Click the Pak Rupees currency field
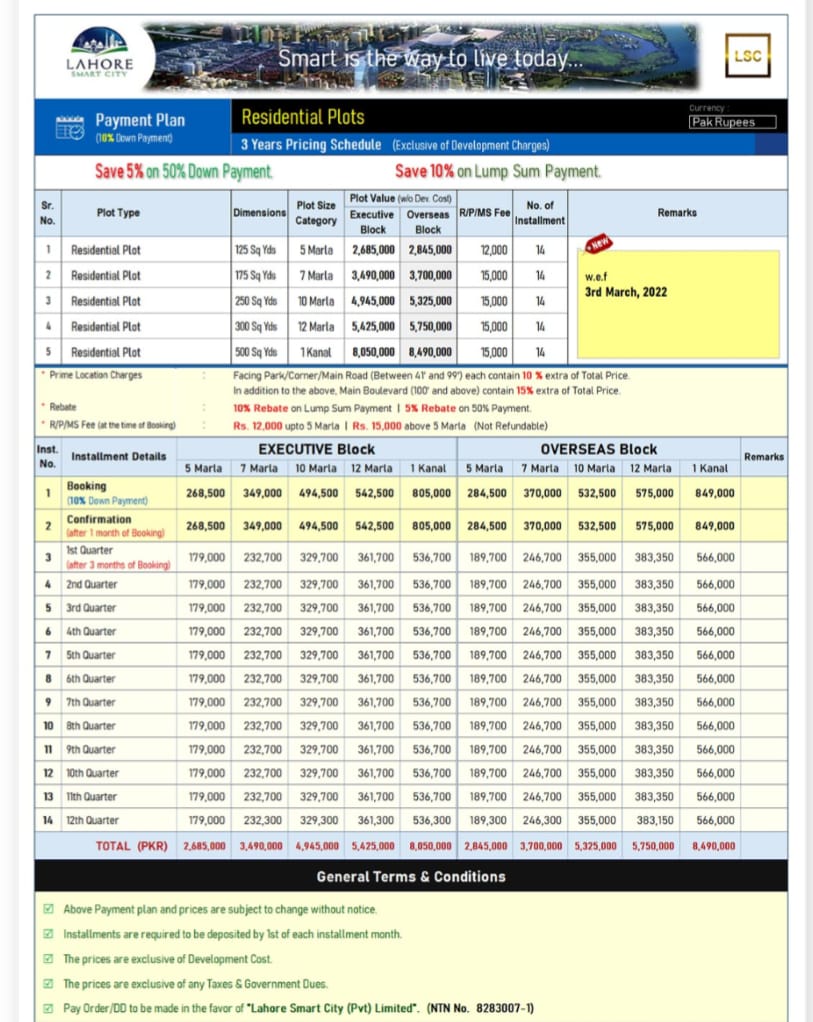Viewport: 813px width, 1022px height. point(734,122)
